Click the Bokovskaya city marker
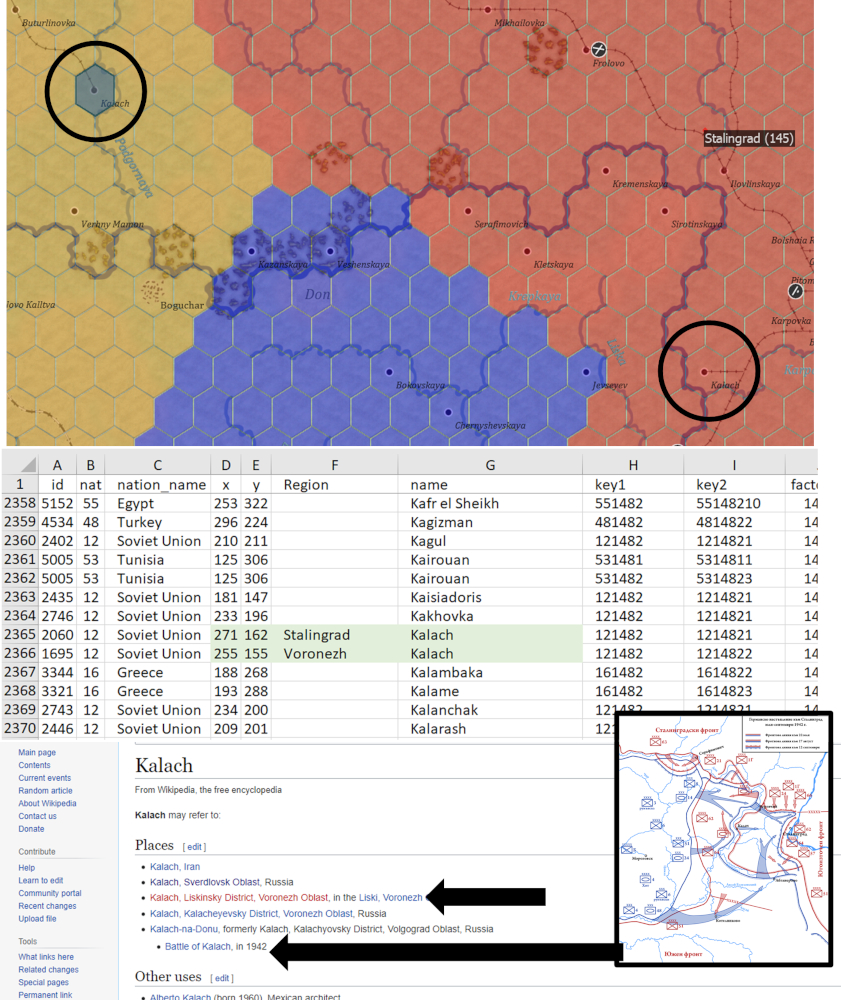Screen dimensions: 841x1000 pyautogui.click(x=389, y=372)
